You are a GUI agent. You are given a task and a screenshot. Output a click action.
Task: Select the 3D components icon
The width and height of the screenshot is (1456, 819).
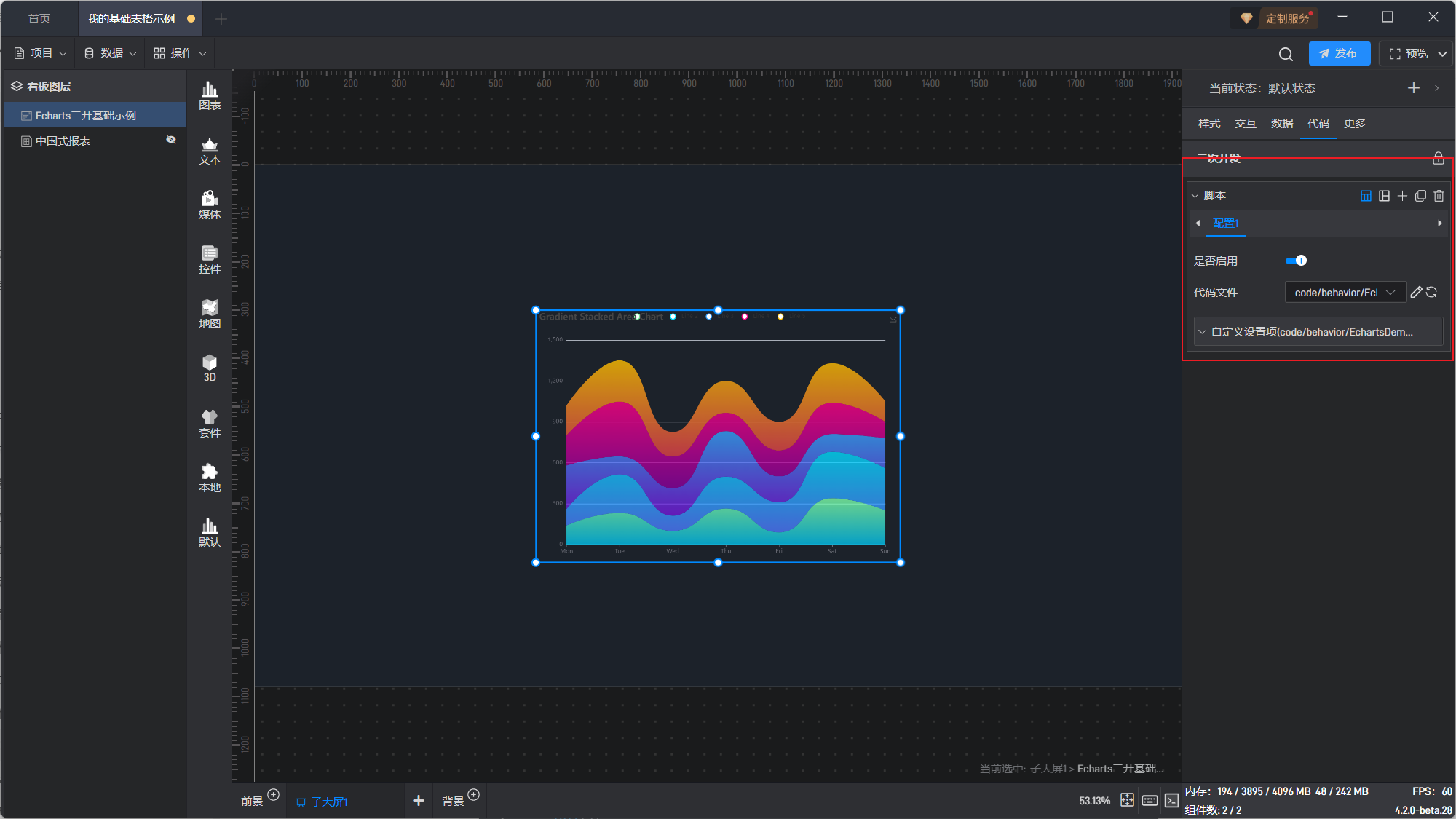coord(210,368)
